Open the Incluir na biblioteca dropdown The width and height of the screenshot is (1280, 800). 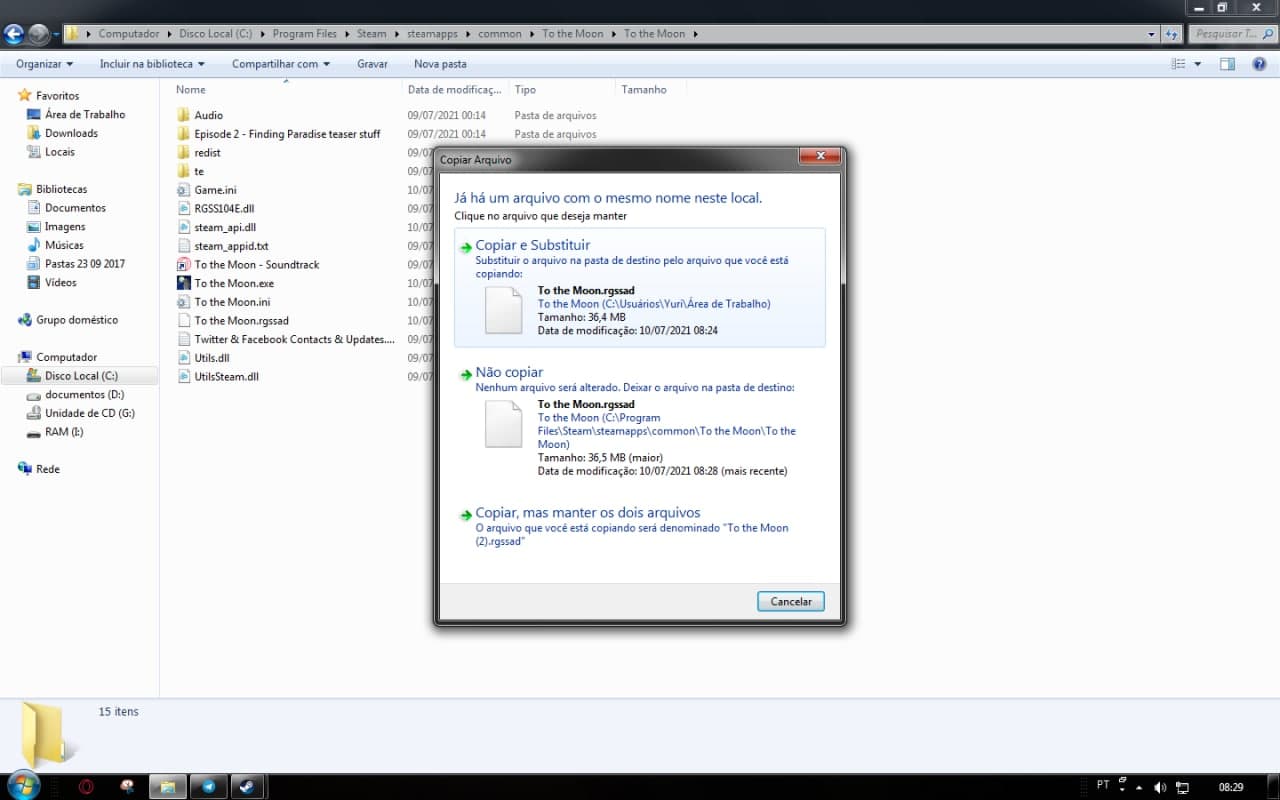152,64
